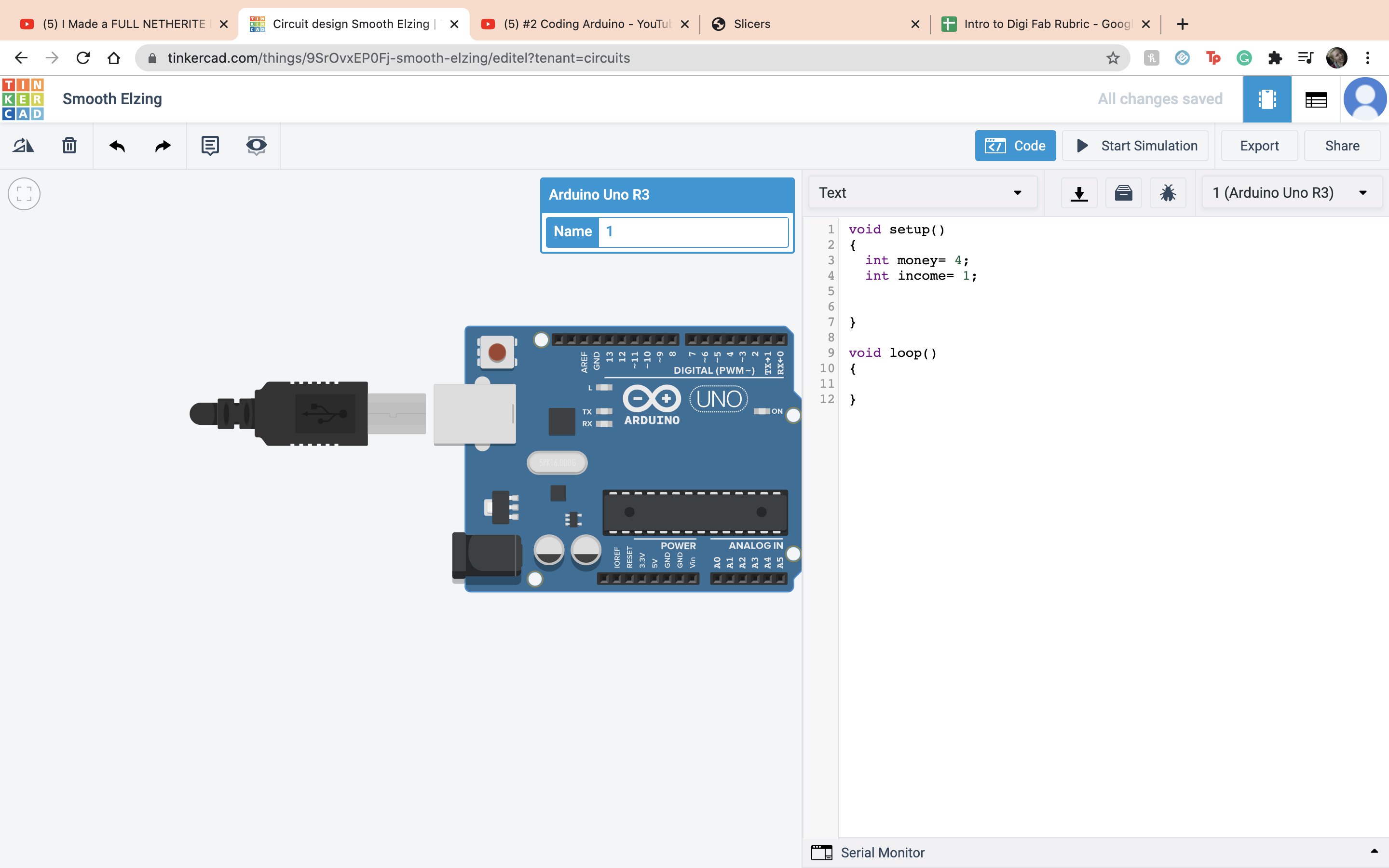1389x868 pixels.
Task: Delete selected component with trash icon
Action: 69,146
